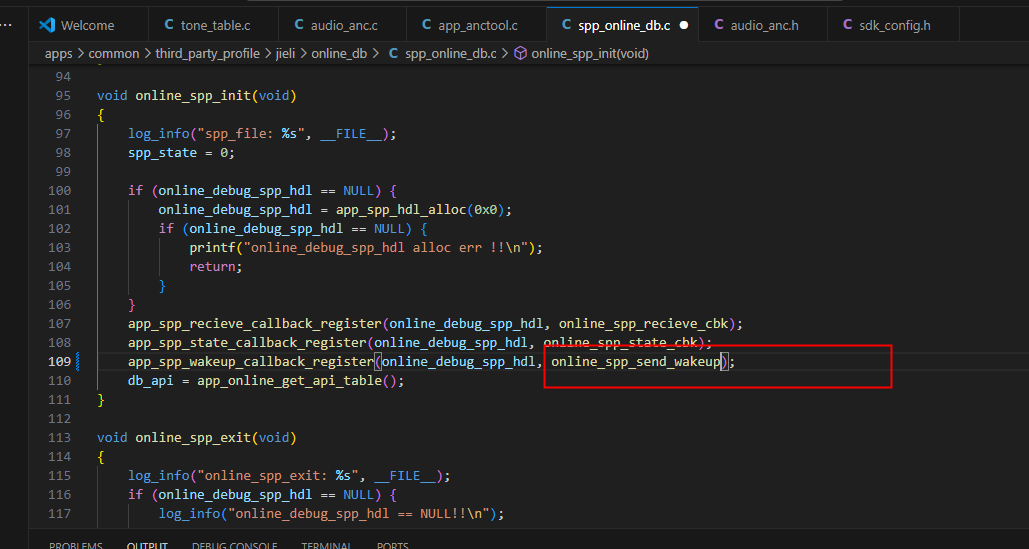This screenshot has height=549, width=1029.
Task: Click line number 109 in the gutter
Action: point(60,361)
